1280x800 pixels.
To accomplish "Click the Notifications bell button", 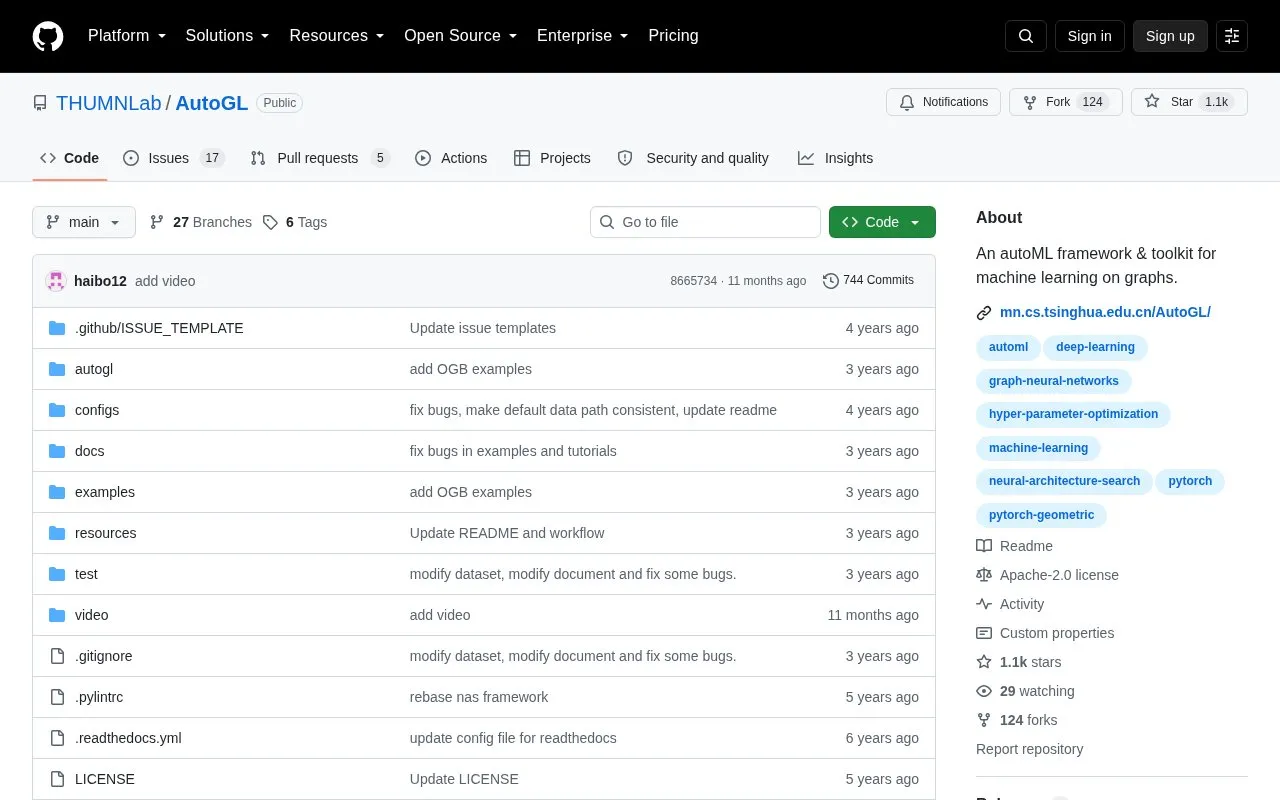I will click(943, 102).
